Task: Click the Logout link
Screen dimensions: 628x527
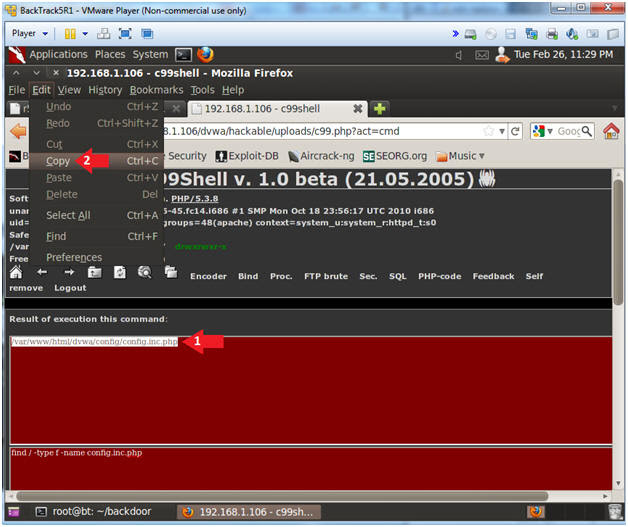Action: [70, 288]
